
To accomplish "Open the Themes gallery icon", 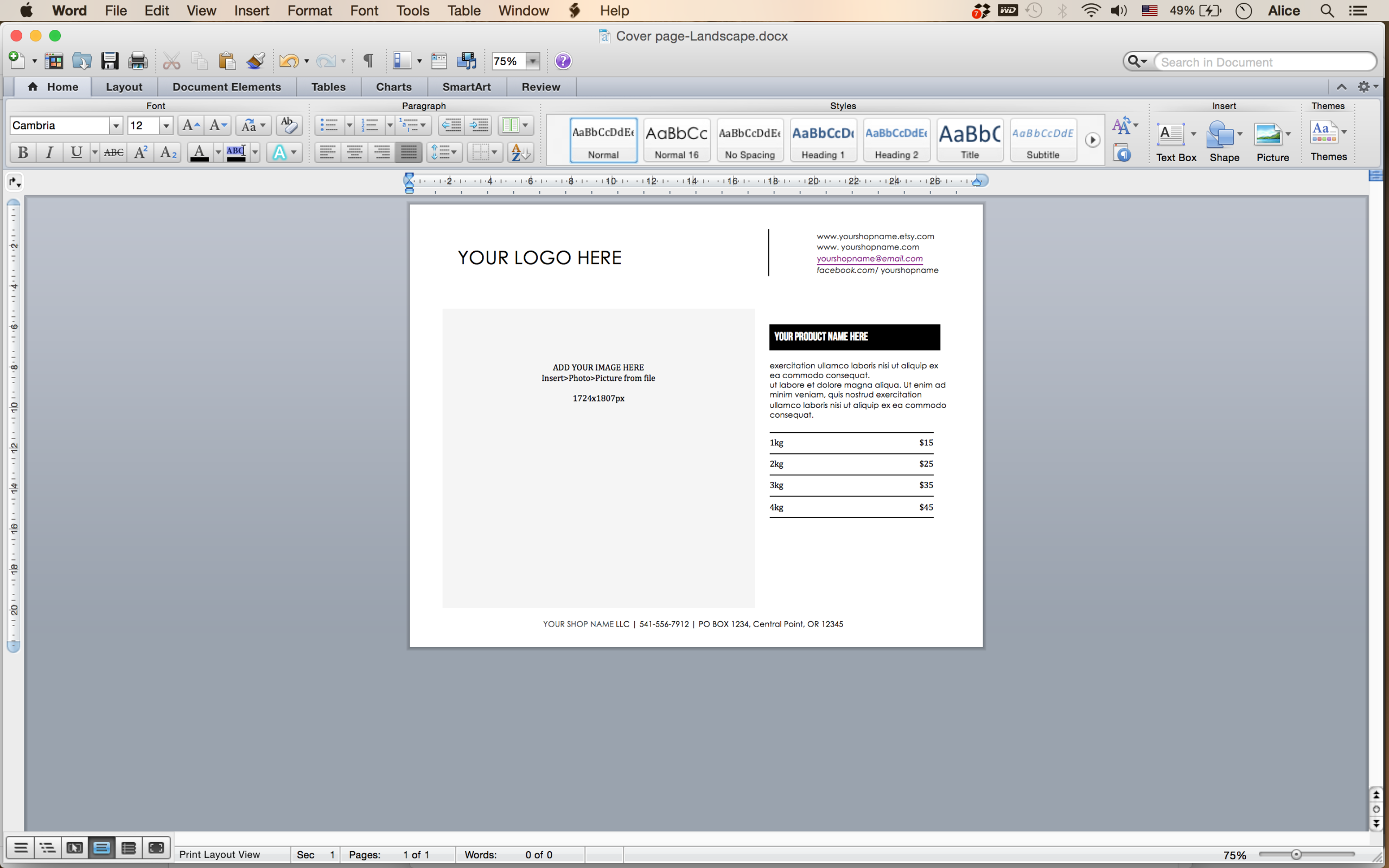I will 1324,132.
